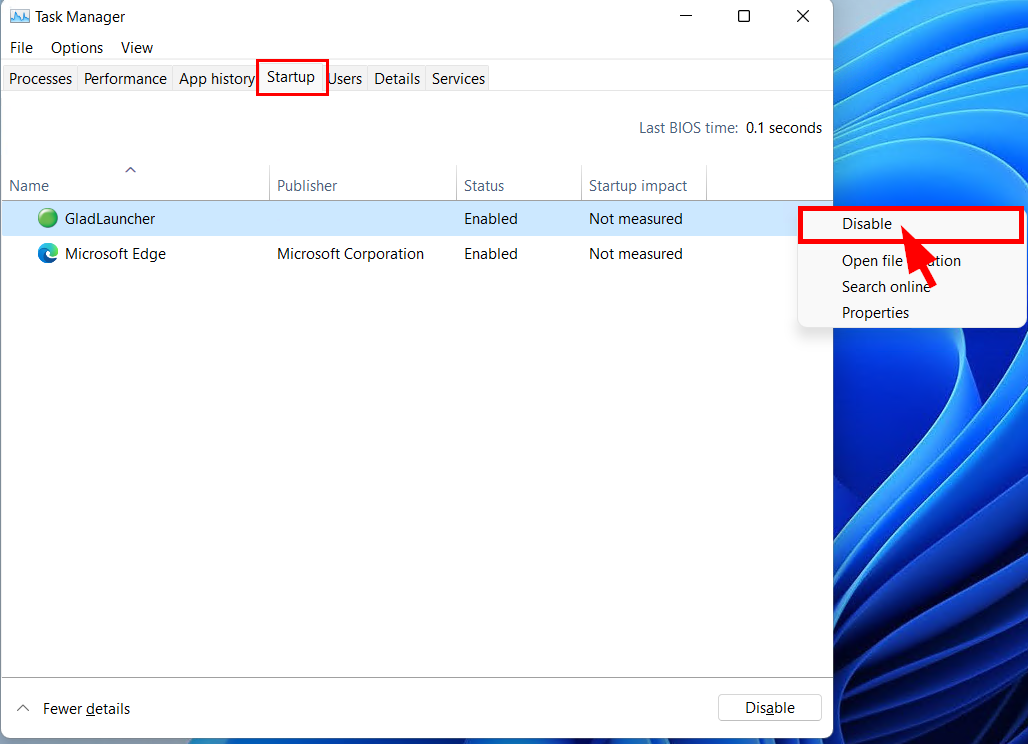Click the Microsoft Edge icon in list
Screen dimensions: 1028x744
[x=47, y=253]
